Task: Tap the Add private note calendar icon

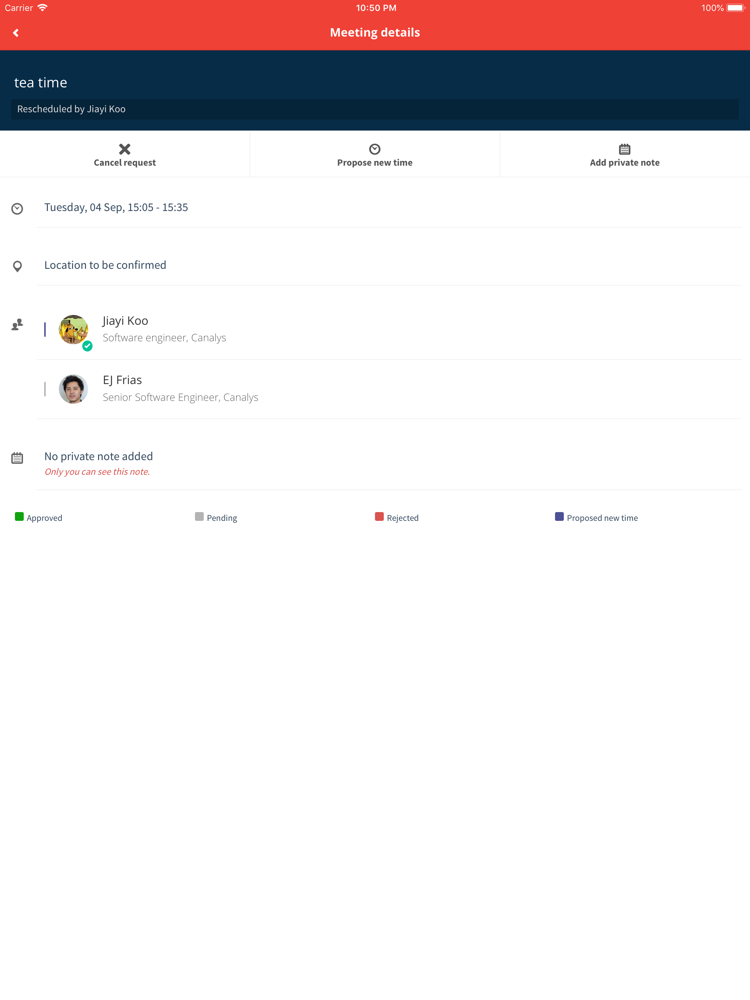Action: [625, 149]
